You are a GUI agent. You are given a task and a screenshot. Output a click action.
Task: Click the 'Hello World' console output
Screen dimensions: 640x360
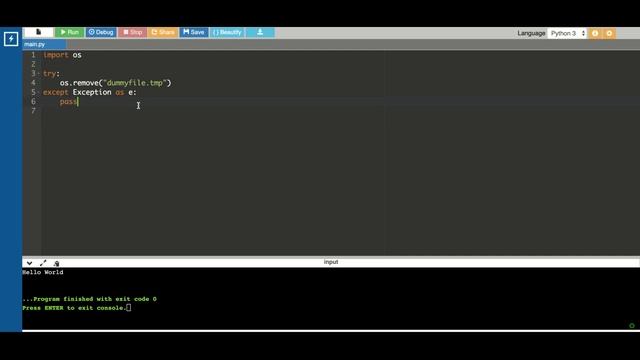[x=43, y=272]
